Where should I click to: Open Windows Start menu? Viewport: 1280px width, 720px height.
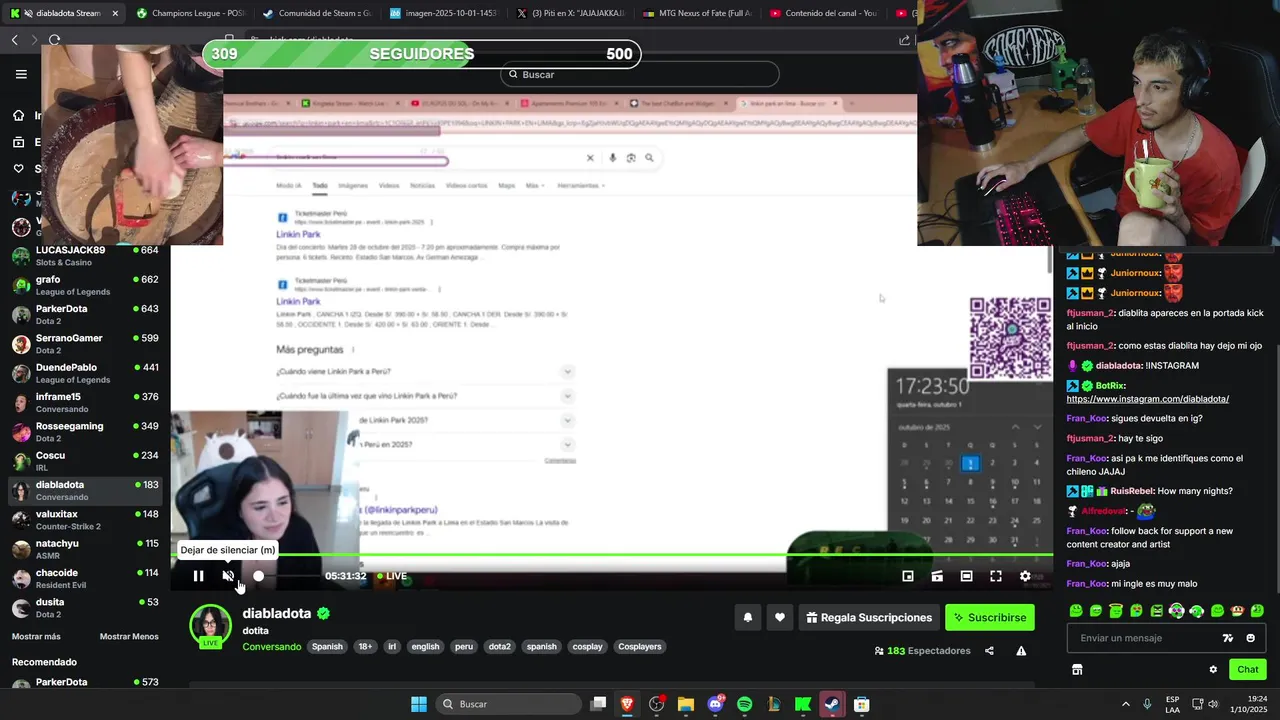[x=419, y=704]
